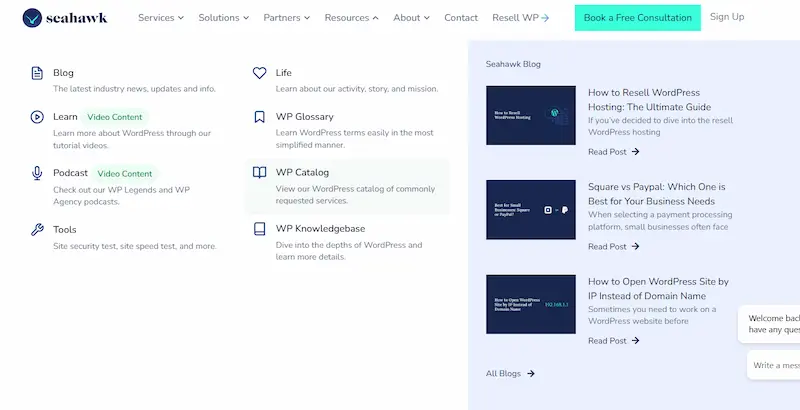Click the Resell WordPress Hosting thumbnail
The image size is (800, 410).
click(x=531, y=115)
